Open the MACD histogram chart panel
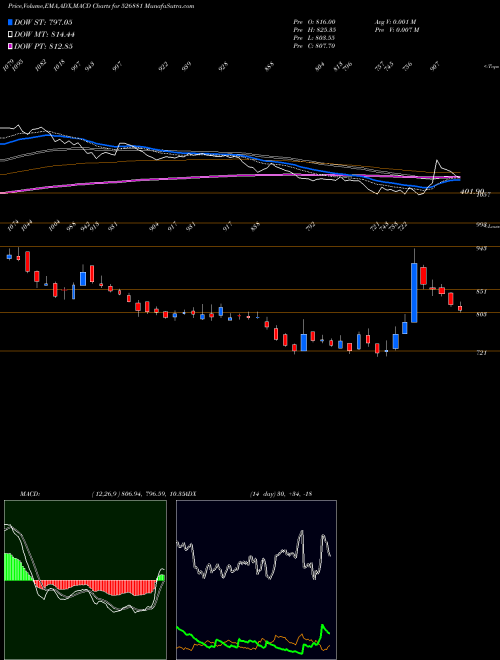This screenshot has width=500, height=660. coord(85,580)
